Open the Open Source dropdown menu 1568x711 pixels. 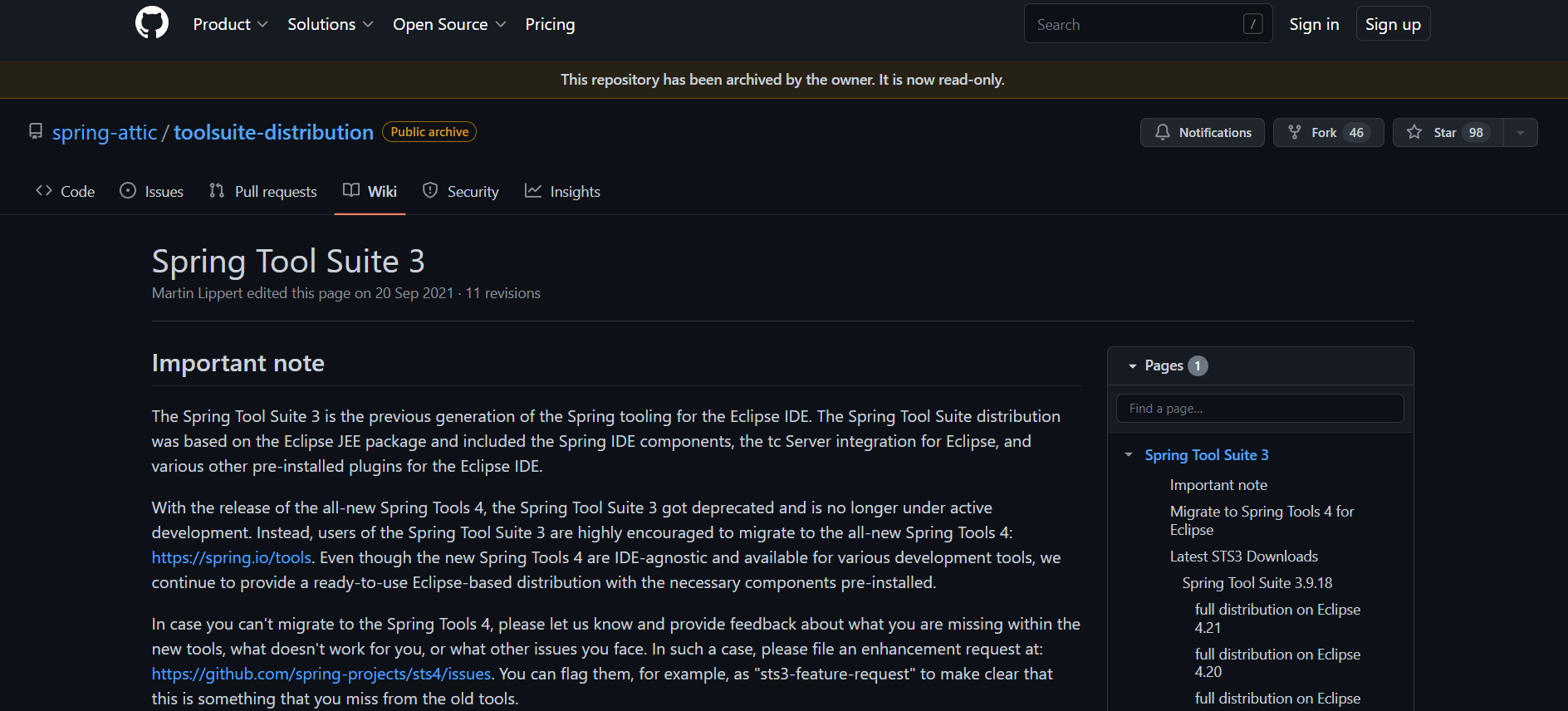[449, 24]
